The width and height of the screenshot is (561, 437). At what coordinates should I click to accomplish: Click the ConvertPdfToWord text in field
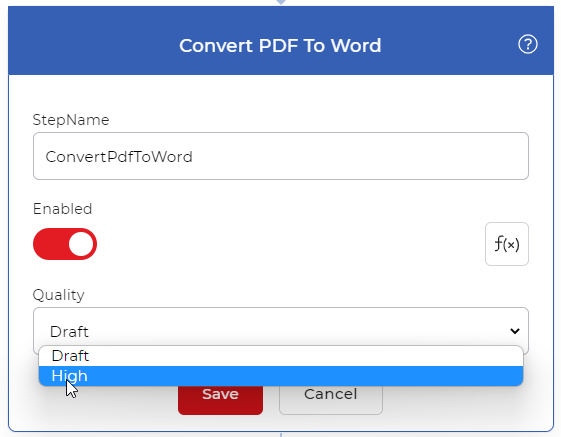pos(119,157)
